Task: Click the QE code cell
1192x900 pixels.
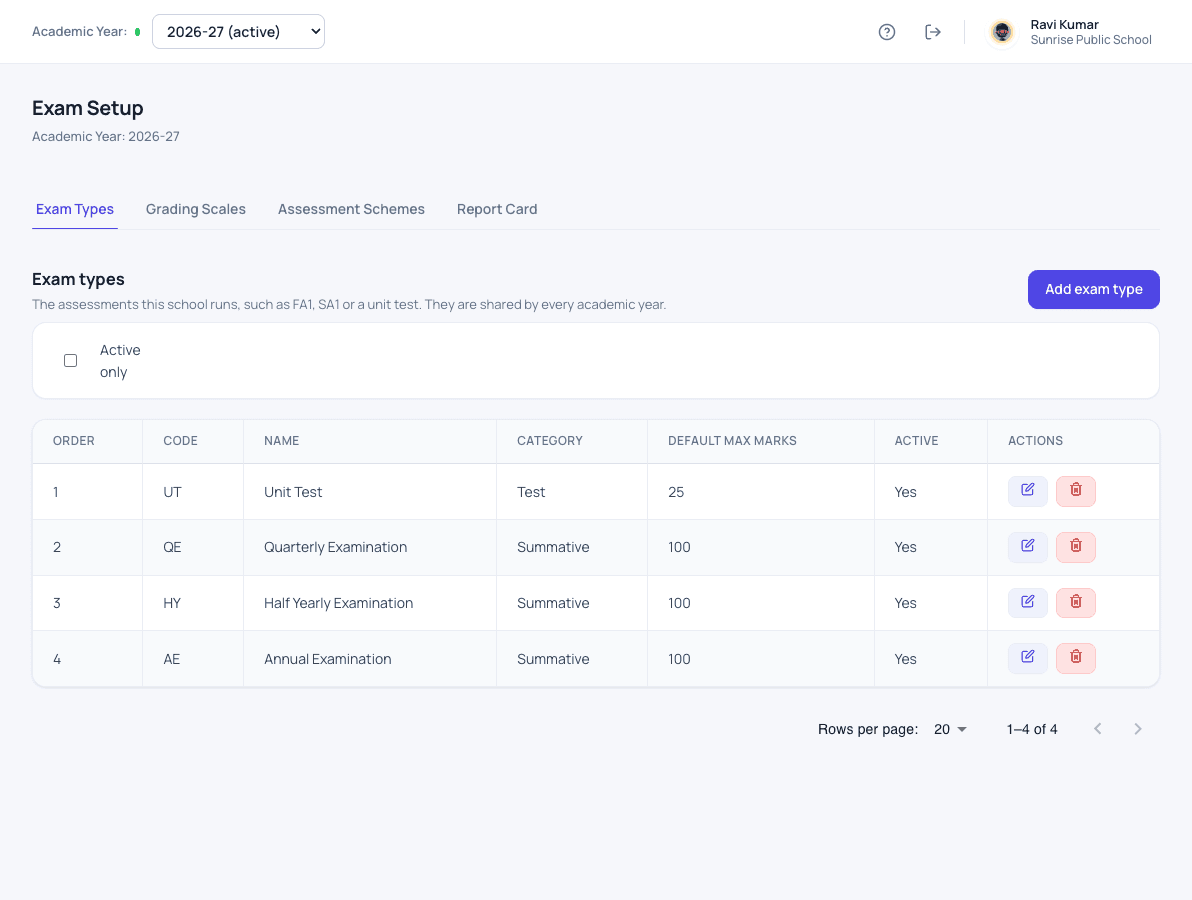Action: tap(192, 547)
